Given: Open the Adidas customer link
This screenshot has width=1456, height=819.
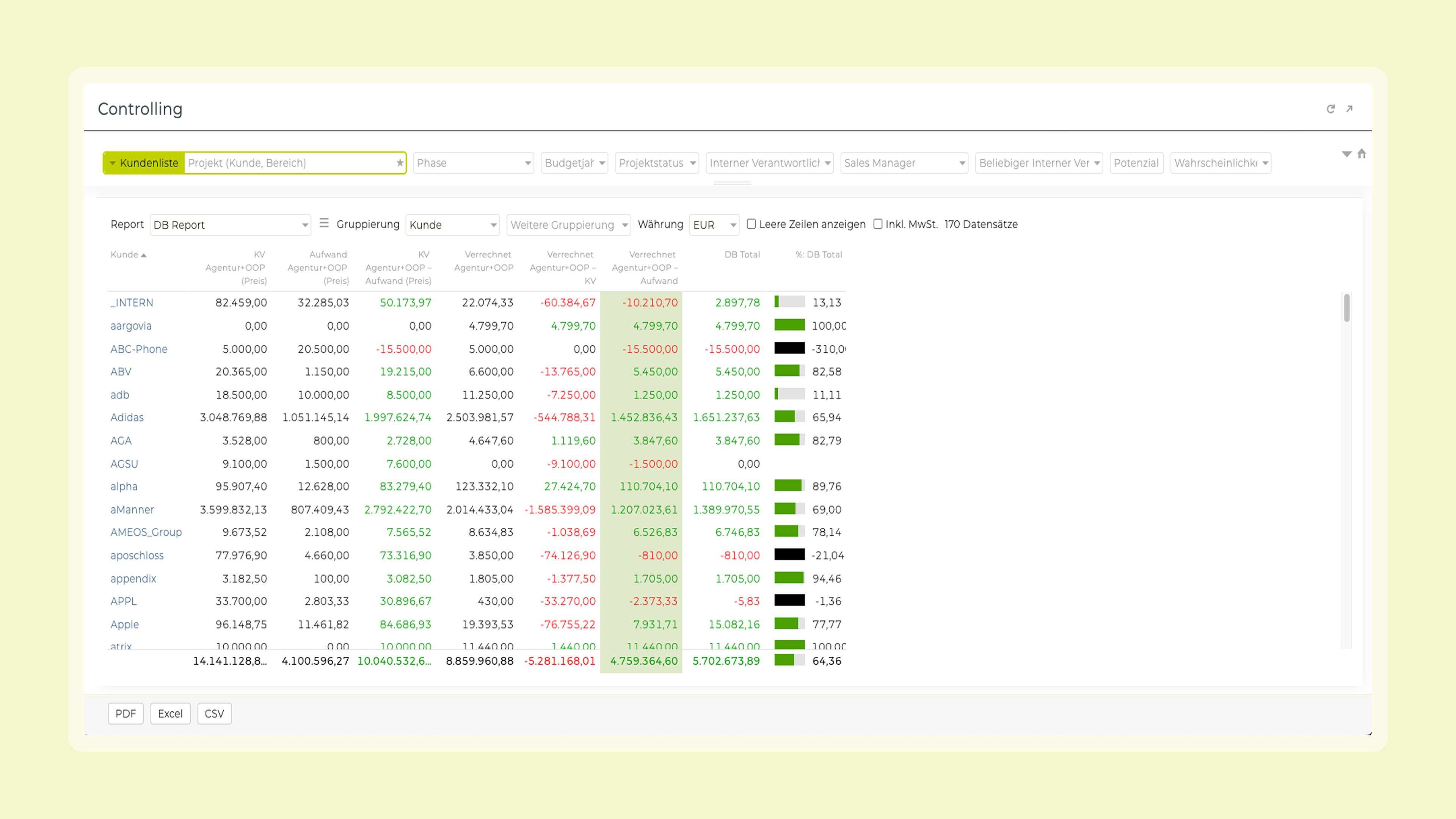Looking at the screenshot, I should pyautogui.click(x=127, y=417).
